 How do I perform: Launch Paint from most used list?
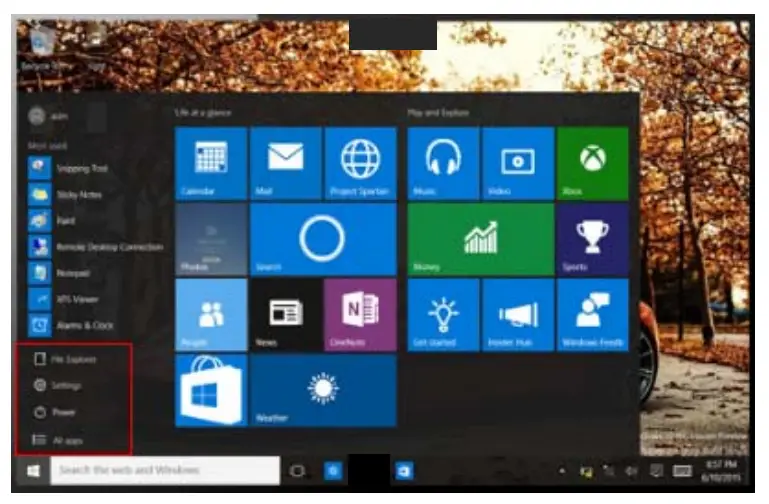click(x=52, y=221)
